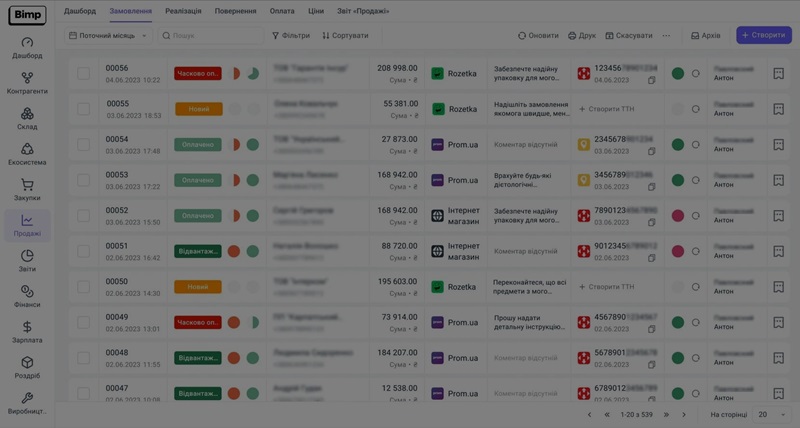Open Оплачено status dropdown for order 00054
Viewport: 800px width, 428px height.
click(197, 145)
